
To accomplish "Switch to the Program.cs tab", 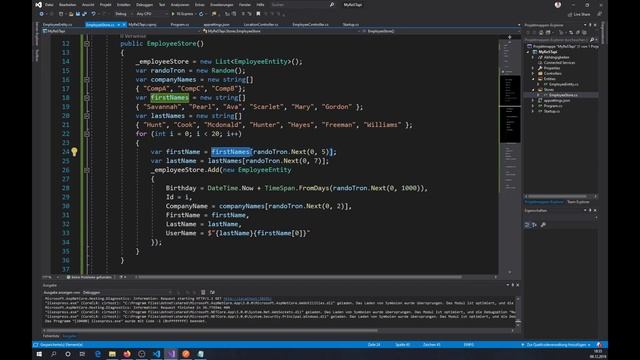I will [180, 24].
